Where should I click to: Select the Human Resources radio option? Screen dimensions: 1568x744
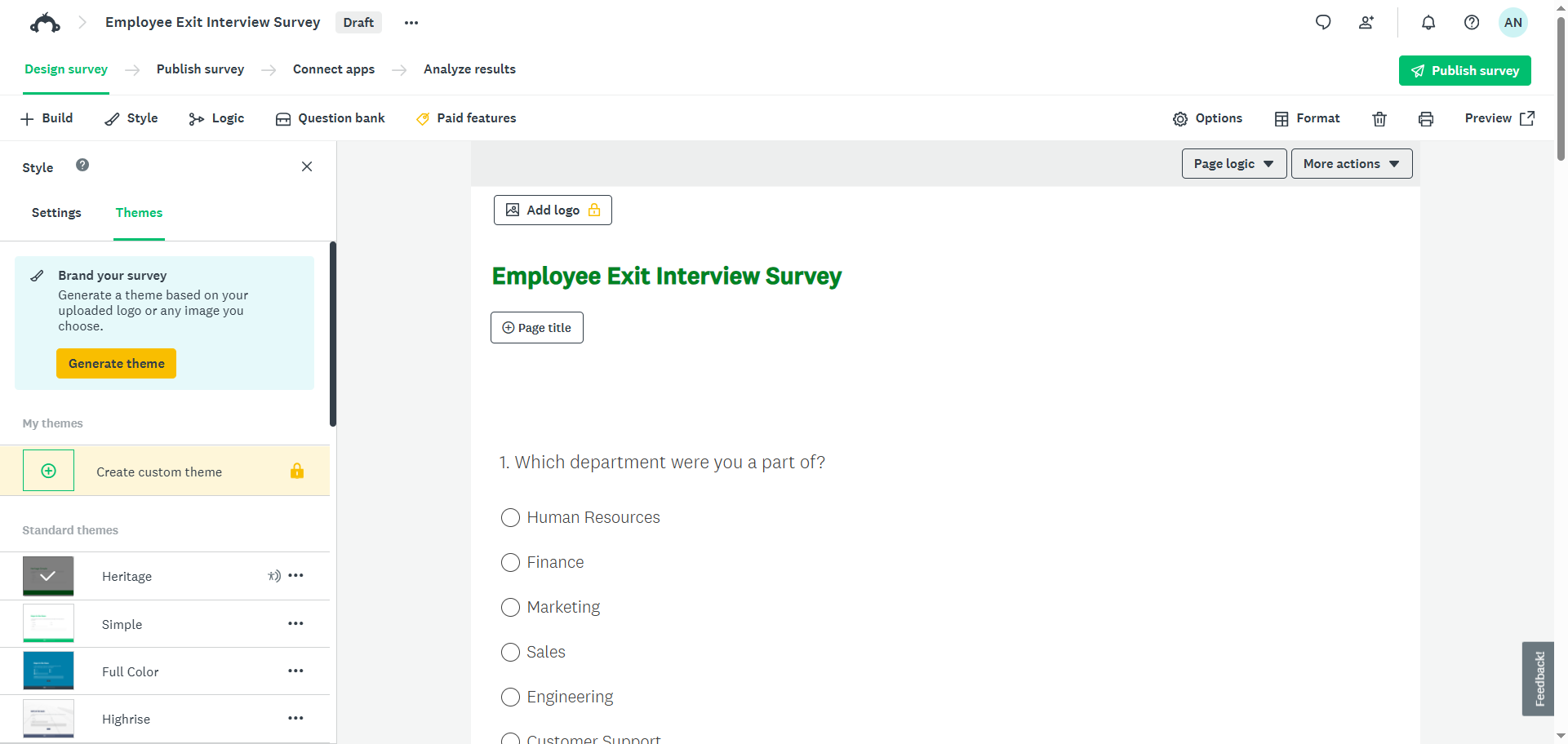[510, 518]
